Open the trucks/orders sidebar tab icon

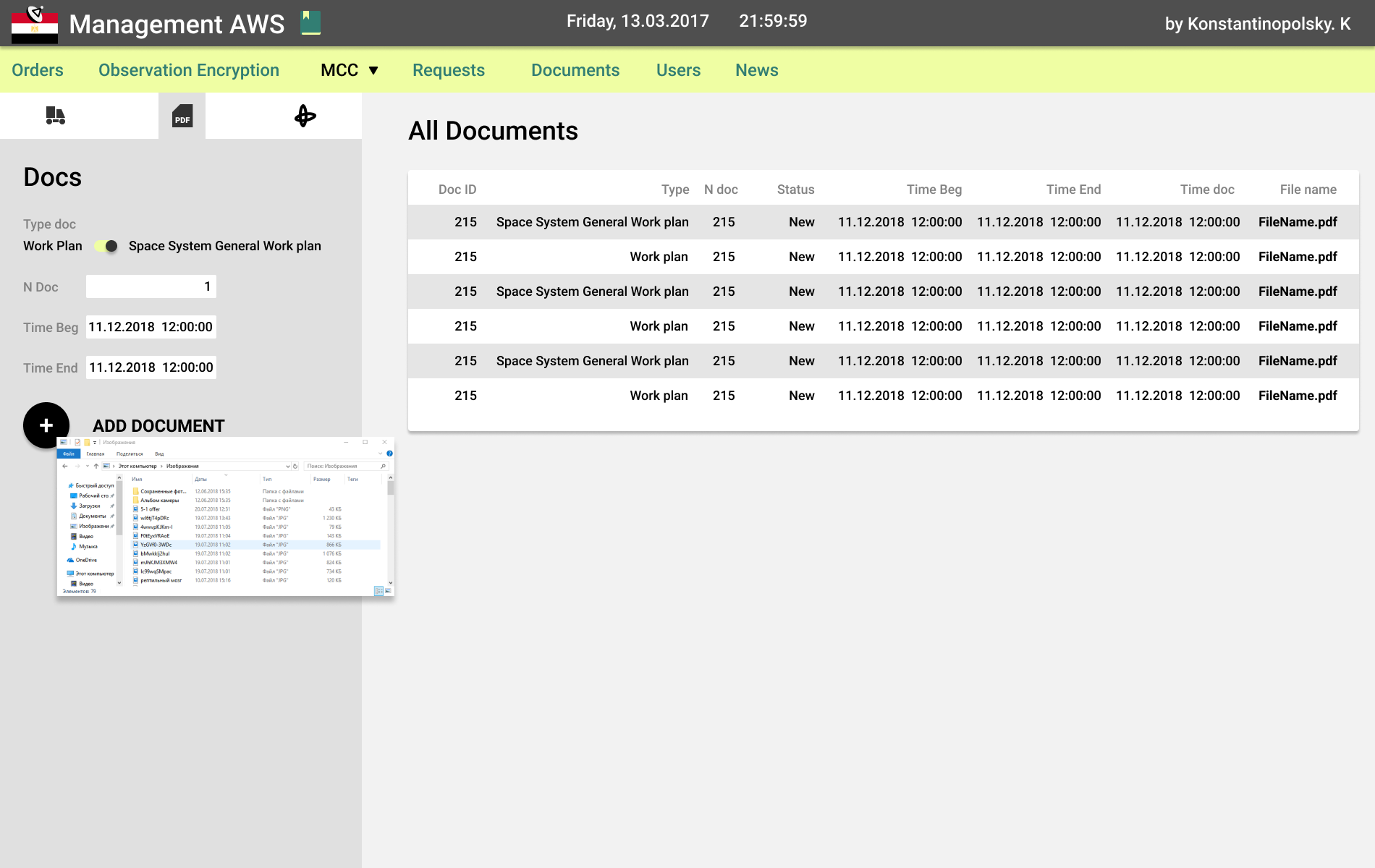tap(56, 116)
